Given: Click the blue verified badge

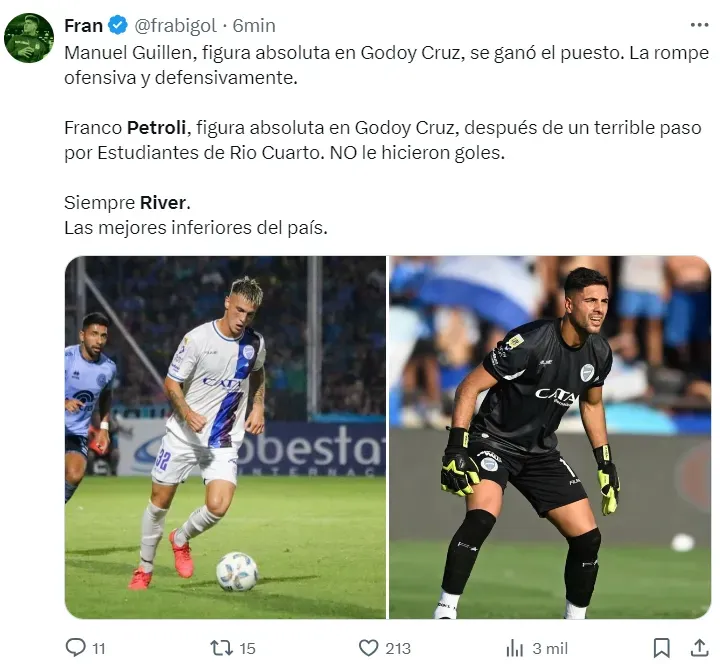Looking at the screenshot, I should [116, 25].
